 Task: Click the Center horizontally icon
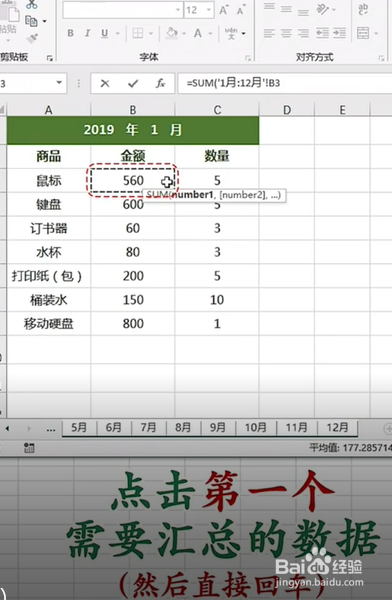[x=286, y=33]
